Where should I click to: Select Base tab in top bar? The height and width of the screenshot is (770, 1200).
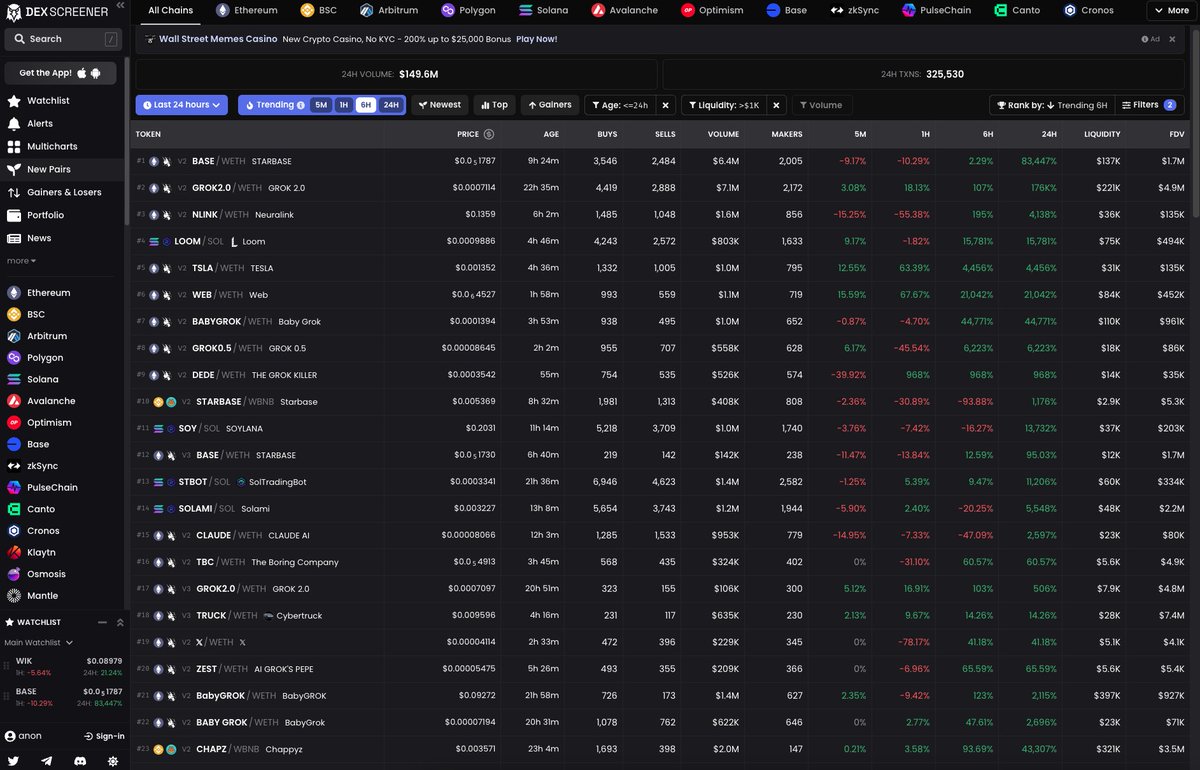pos(787,11)
